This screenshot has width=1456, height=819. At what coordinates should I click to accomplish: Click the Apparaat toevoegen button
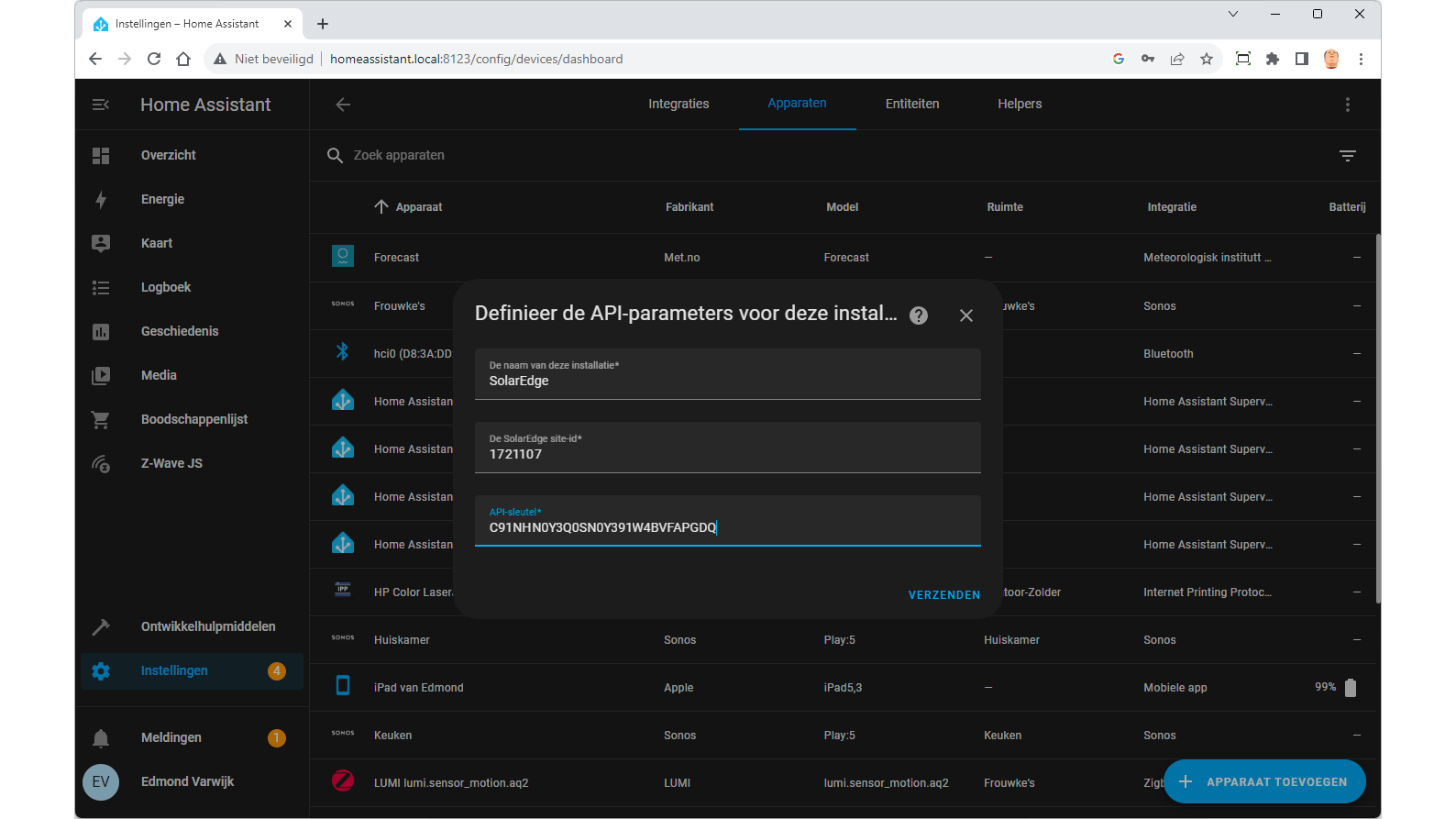pyautogui.click(x=1264, y=781)
